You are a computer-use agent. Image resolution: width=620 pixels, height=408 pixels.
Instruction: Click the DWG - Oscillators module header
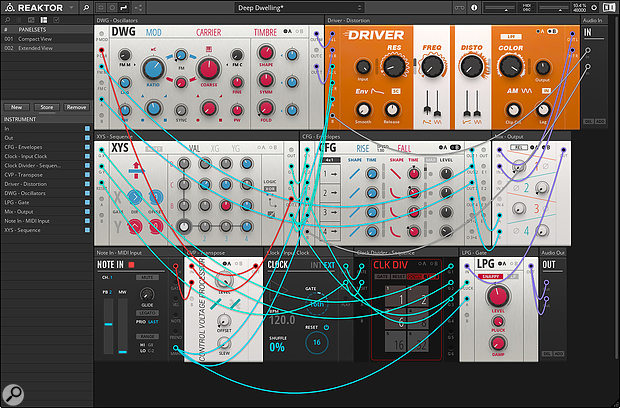[x=209, y=20]
